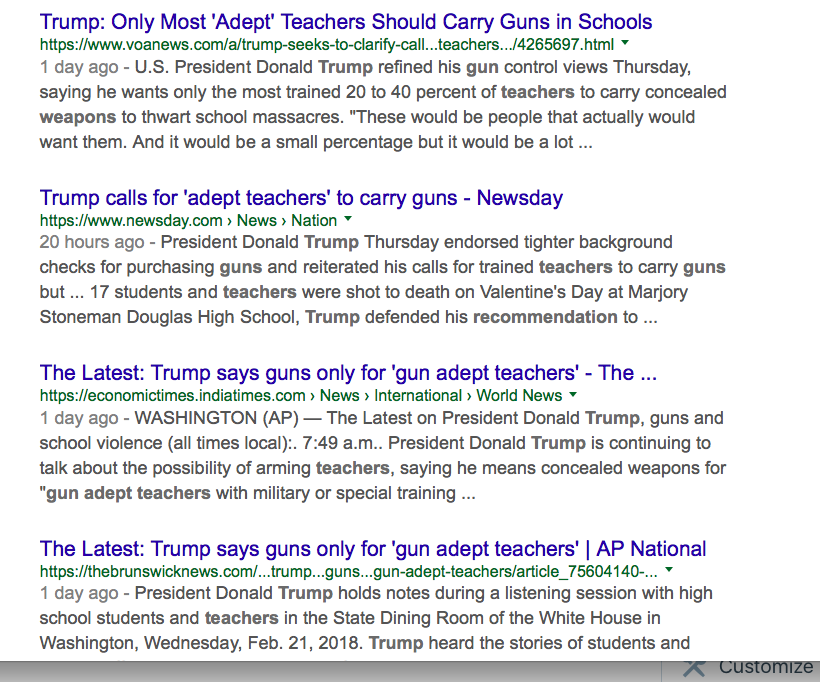Click the Customize tools icon
The height and width of the screenshot is (682, 820).
[695, 667]
